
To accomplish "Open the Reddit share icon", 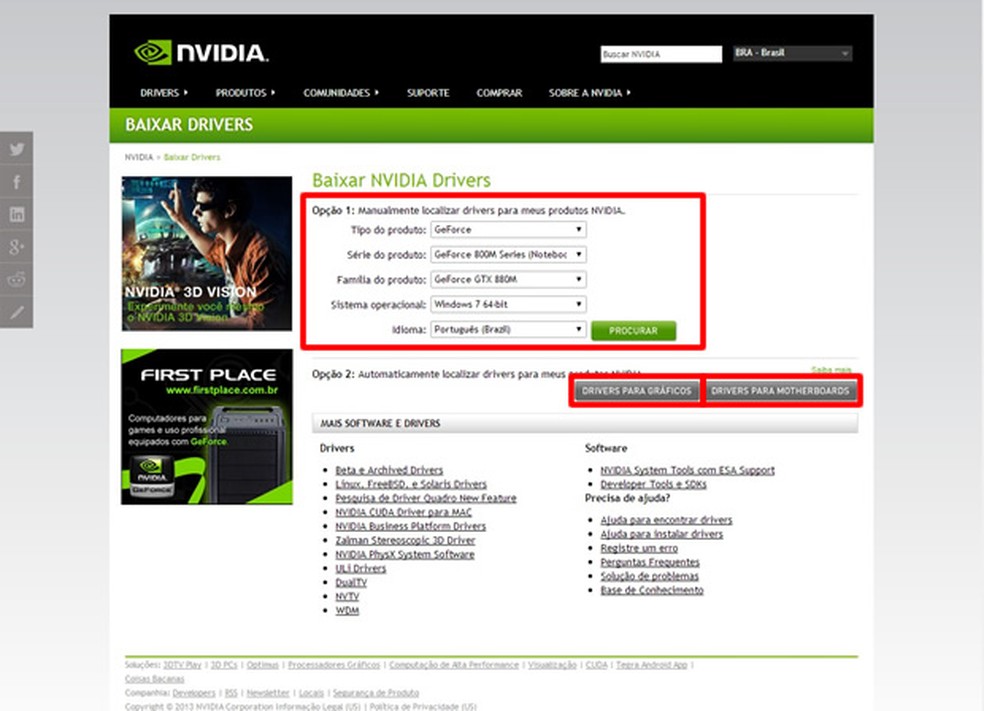I will click(17, 281).
